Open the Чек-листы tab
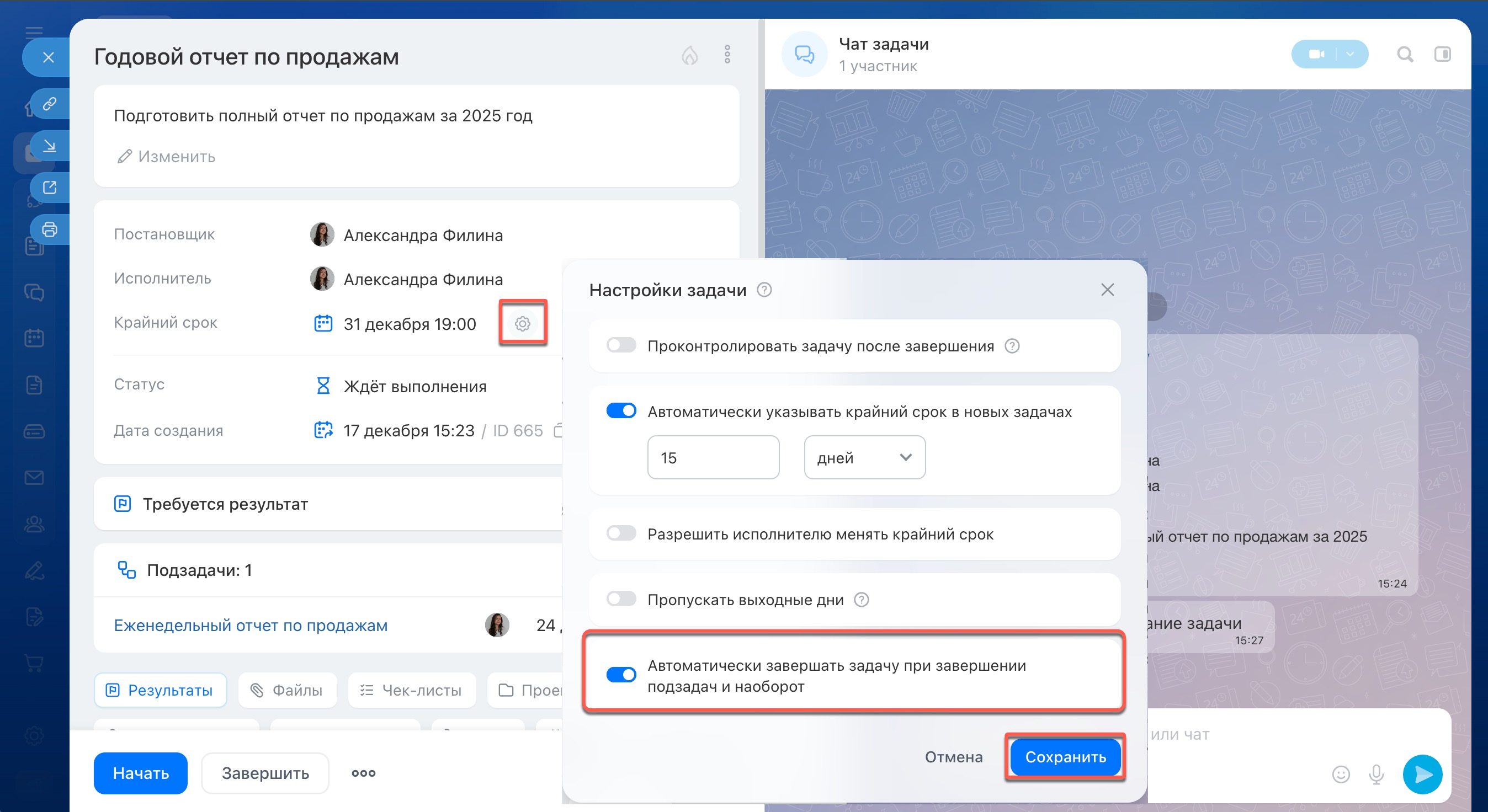This screenshot has width=1488, height=812. (411, 690)
